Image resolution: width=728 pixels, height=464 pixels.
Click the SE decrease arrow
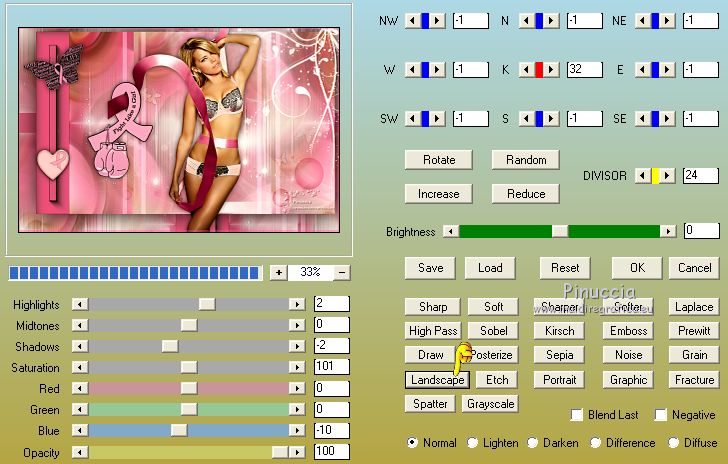(x=643, y=119)
